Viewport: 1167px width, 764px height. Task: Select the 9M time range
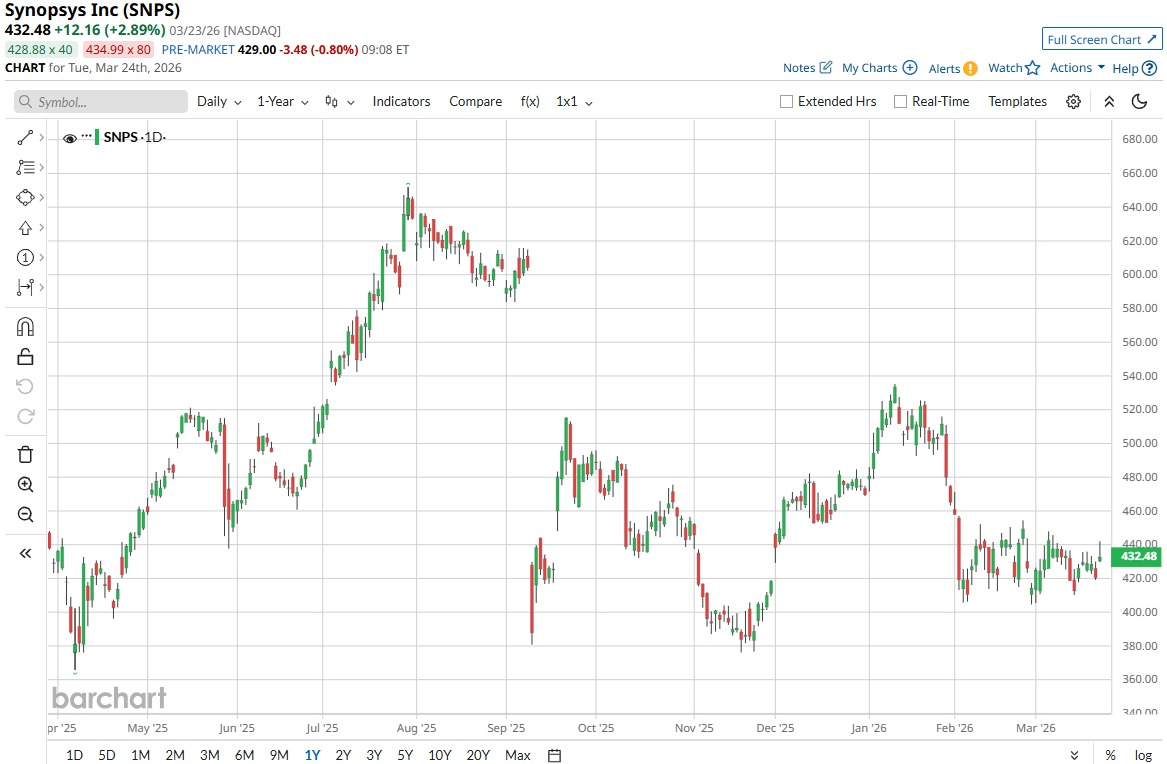tap(279, 755)
